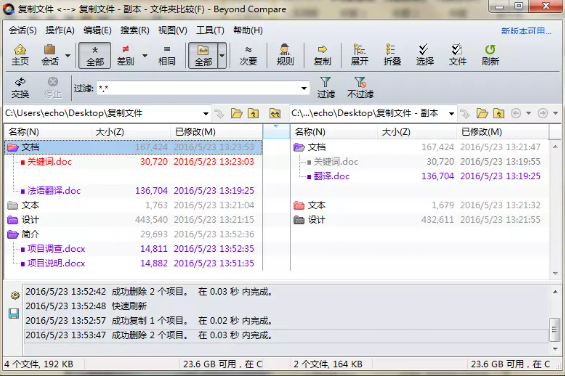Open the 工具(T) menu
This screenshot has width=565, height=376.
pyautogui.click(x=210, y=30)
